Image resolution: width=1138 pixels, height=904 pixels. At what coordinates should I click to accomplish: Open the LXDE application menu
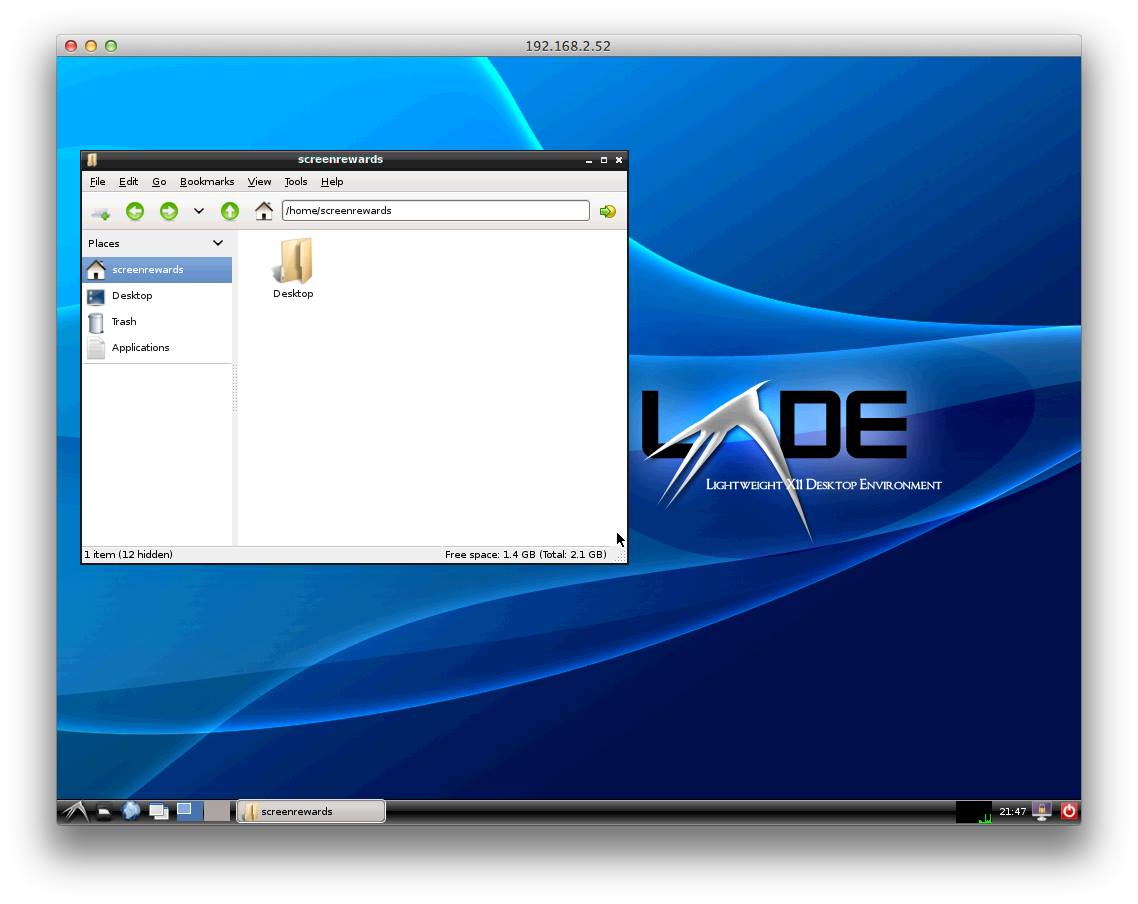tap(75, 811)
